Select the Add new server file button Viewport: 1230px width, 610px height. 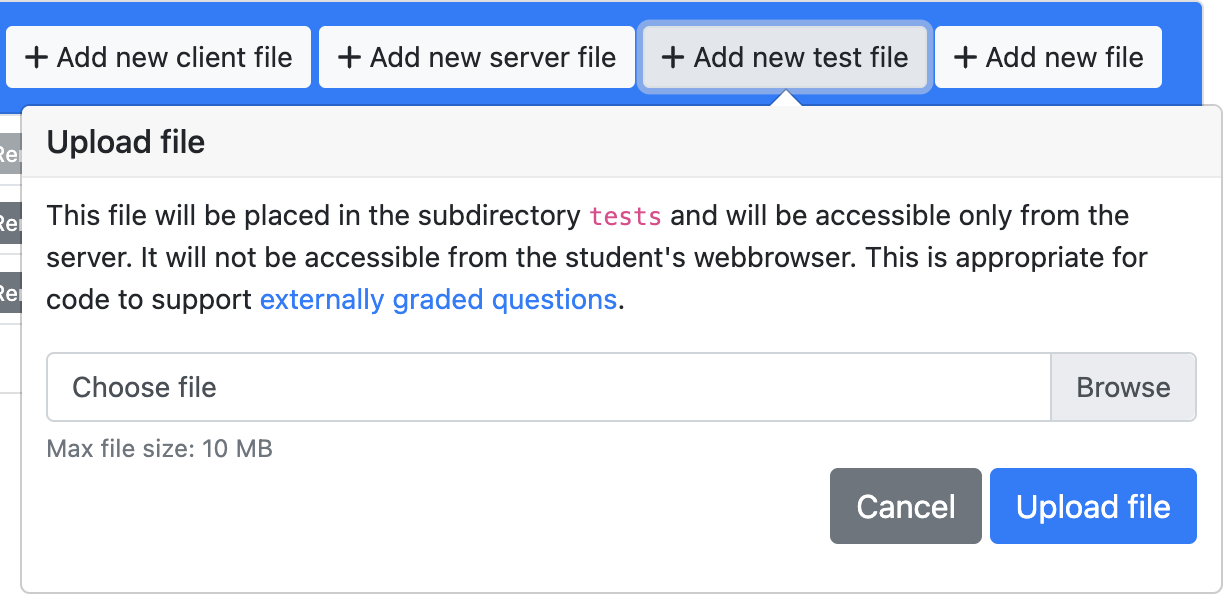pyautogui.click(x=477, y=57)
